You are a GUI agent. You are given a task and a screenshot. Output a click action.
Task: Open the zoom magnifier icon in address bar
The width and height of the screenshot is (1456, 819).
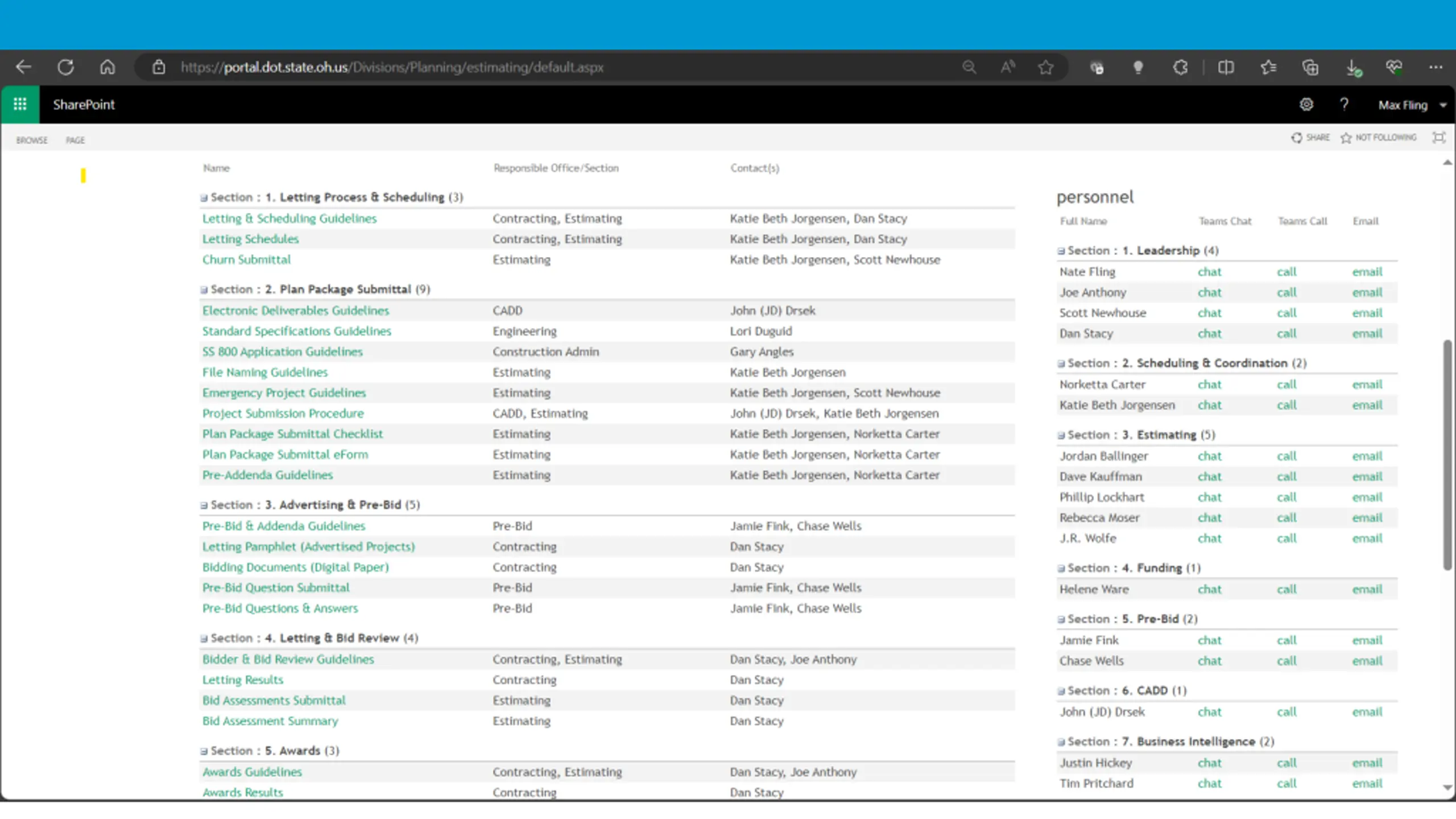(969, 67)
